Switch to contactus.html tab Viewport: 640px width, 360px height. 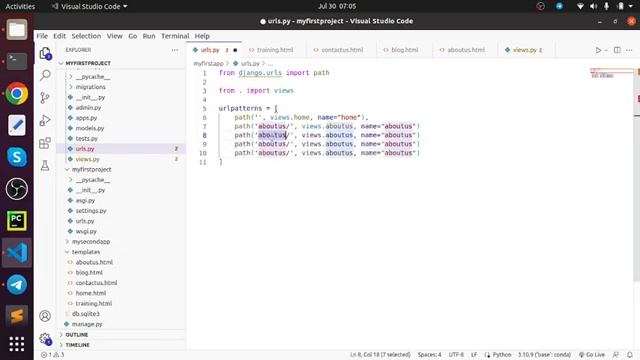coord(342,50)
